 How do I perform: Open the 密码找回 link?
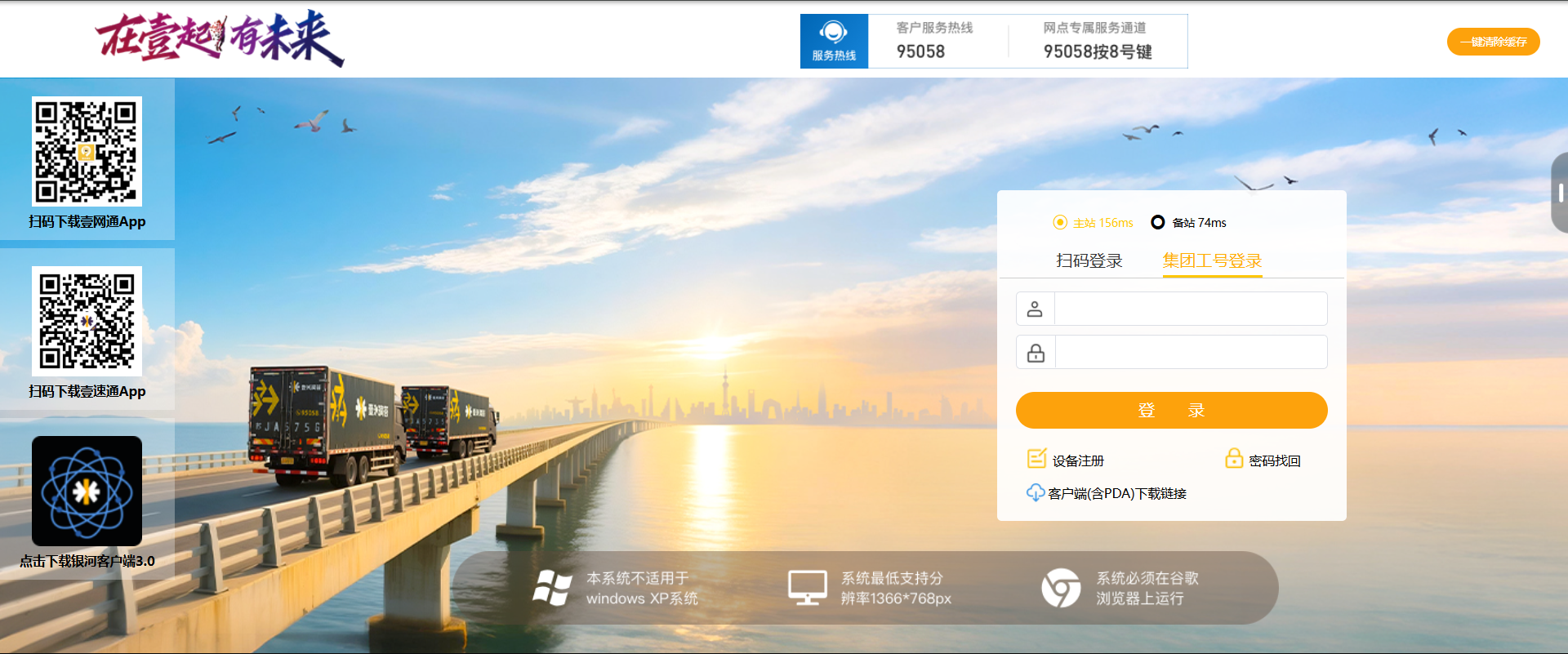click(x=1275, y=460)
